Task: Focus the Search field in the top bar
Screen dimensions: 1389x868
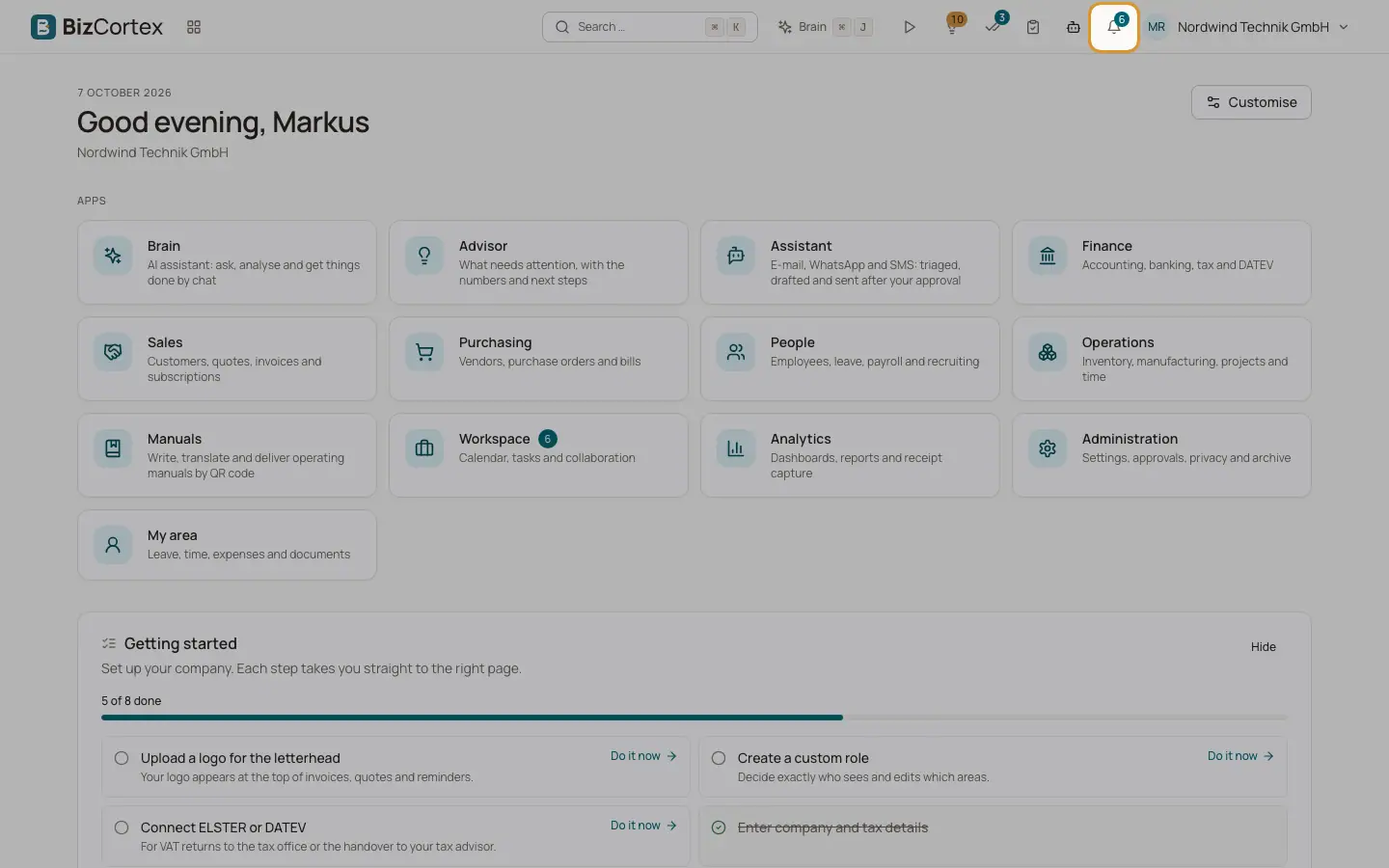Action: pos(649,27)
